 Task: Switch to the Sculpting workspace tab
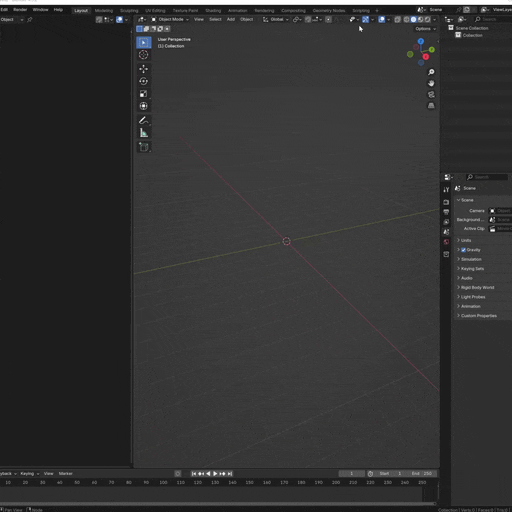pyautogui.click(x=129, y=11)
